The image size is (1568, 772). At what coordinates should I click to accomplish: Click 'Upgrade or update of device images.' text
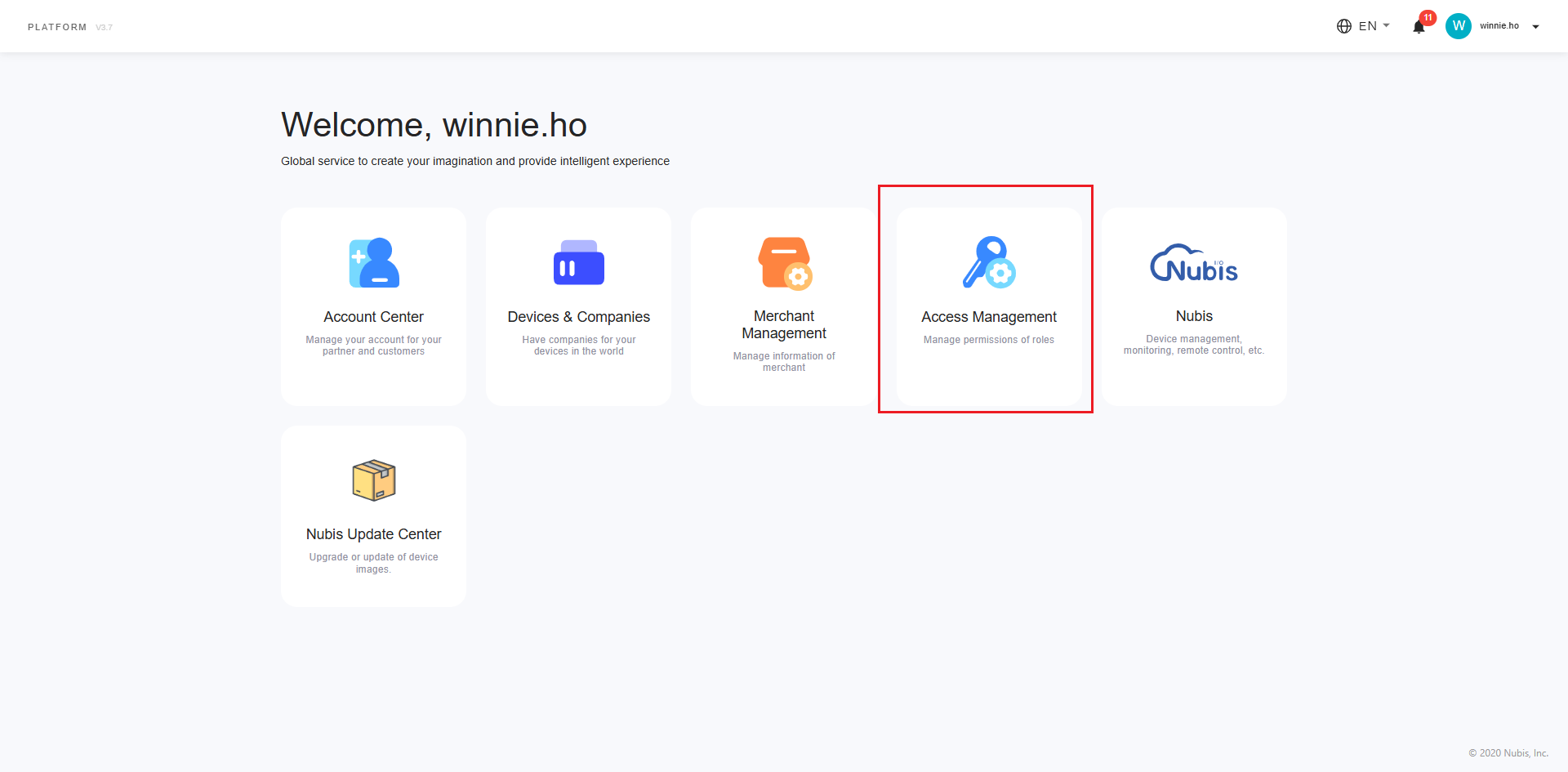[374, 563]
